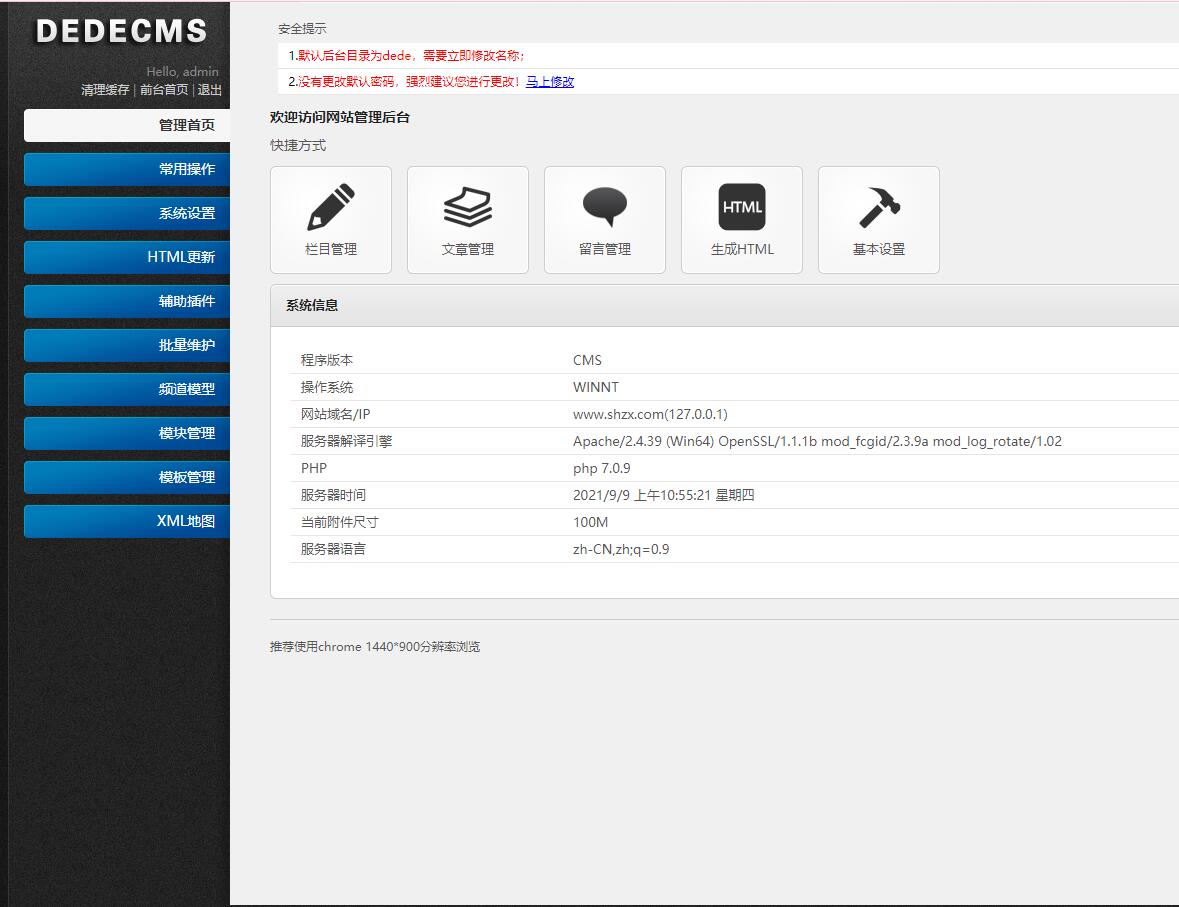1179x907 pixels.
Task: Open the 前台首页 link
Action: coord(164,90)
